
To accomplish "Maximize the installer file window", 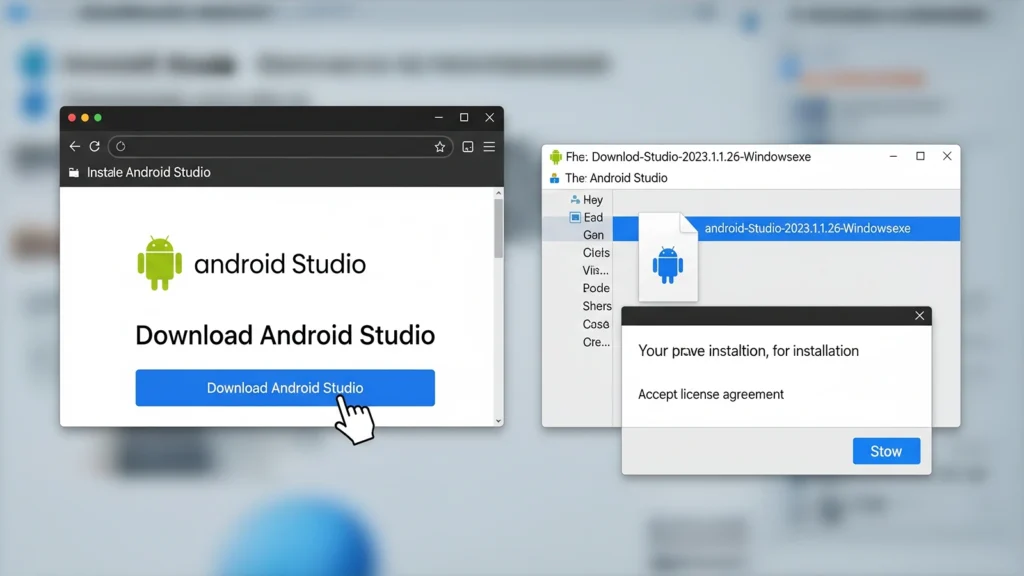I will point(920,156).
